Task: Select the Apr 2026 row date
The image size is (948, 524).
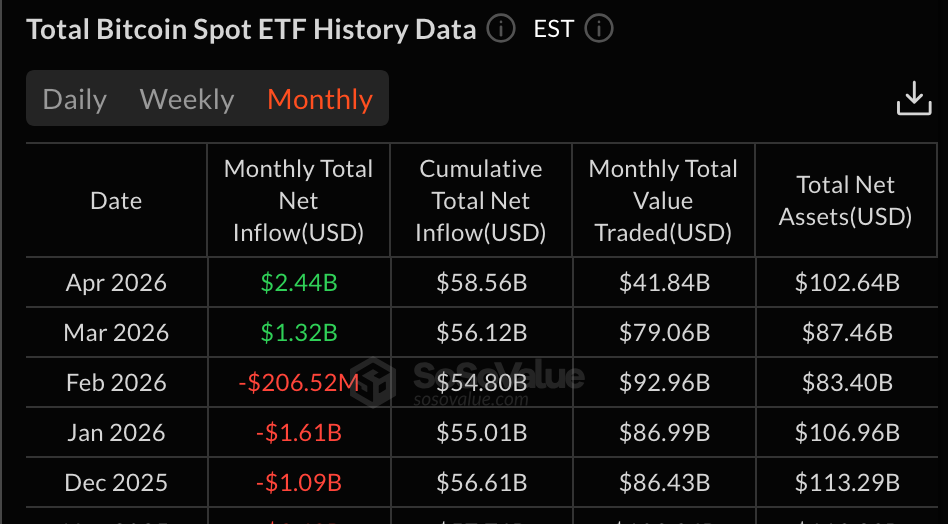Action: coord(116,283)
